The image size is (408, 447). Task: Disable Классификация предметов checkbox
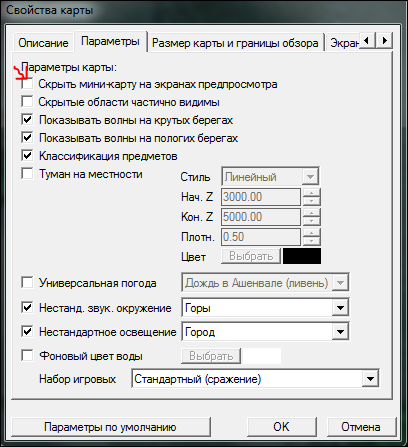click(27, 155)
